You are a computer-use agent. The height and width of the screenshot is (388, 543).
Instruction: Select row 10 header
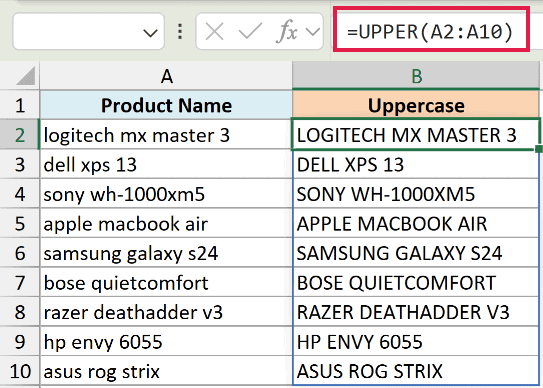(x=20, y=371)
